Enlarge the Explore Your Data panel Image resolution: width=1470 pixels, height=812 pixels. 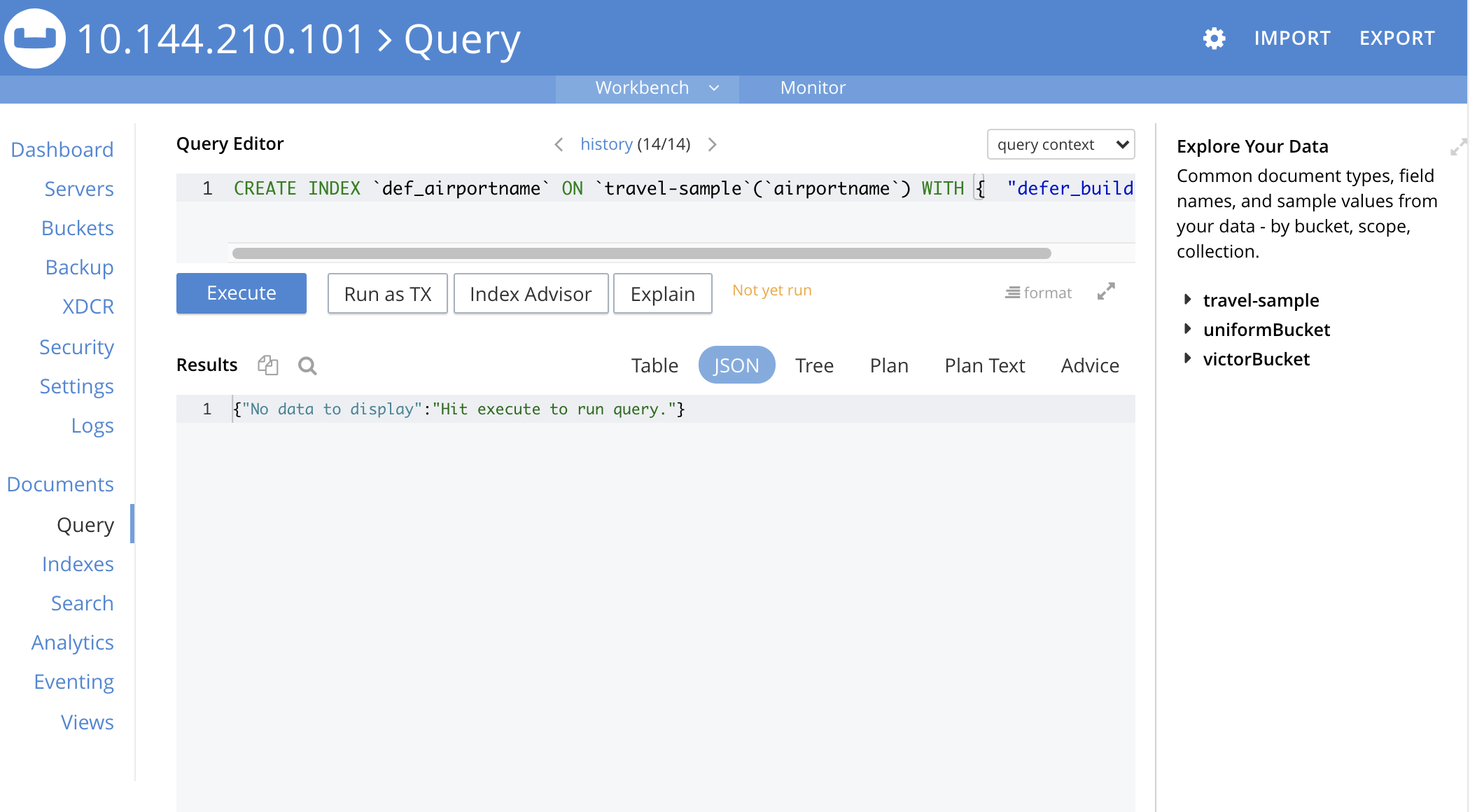coord(1457,147)
